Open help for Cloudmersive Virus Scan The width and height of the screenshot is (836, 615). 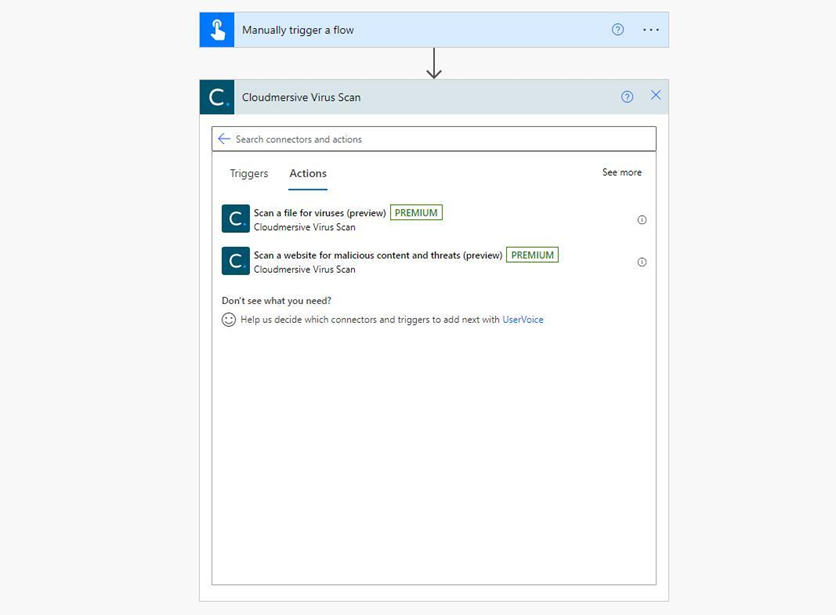[x=627, y=97]
